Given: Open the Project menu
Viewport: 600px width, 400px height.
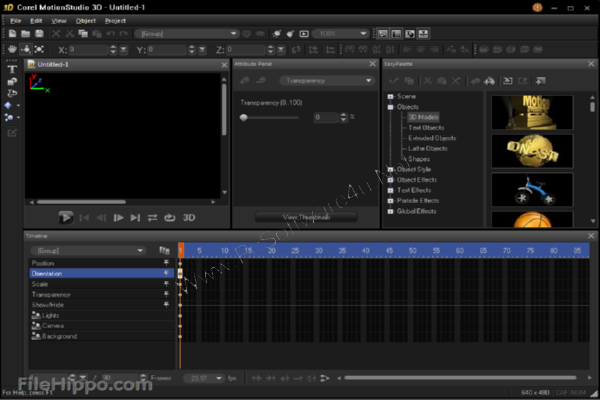Looking at the screenshot, I should click(x=115, y=21).
